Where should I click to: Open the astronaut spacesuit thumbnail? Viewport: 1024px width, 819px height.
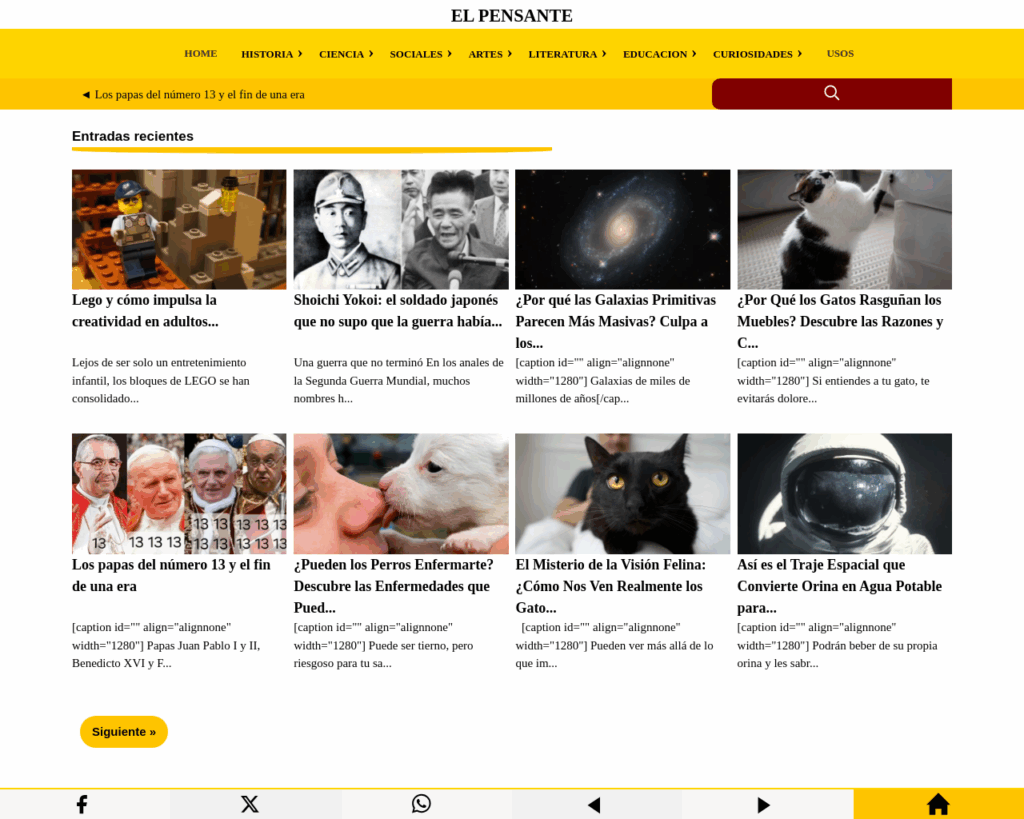click(844, 494)
